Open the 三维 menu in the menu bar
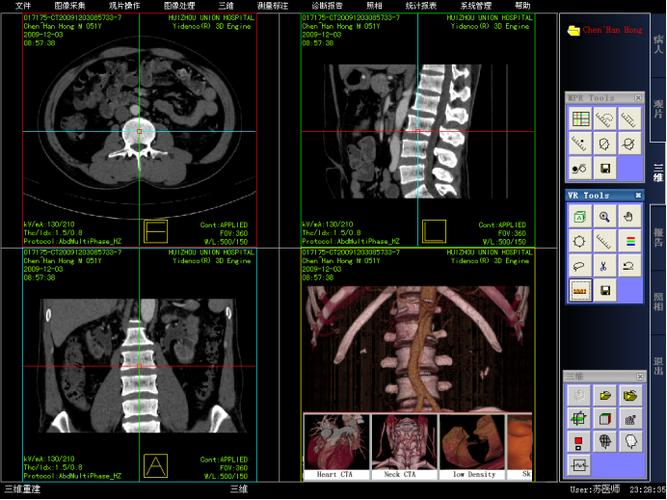The image size is (667, 500). point(226,6)
